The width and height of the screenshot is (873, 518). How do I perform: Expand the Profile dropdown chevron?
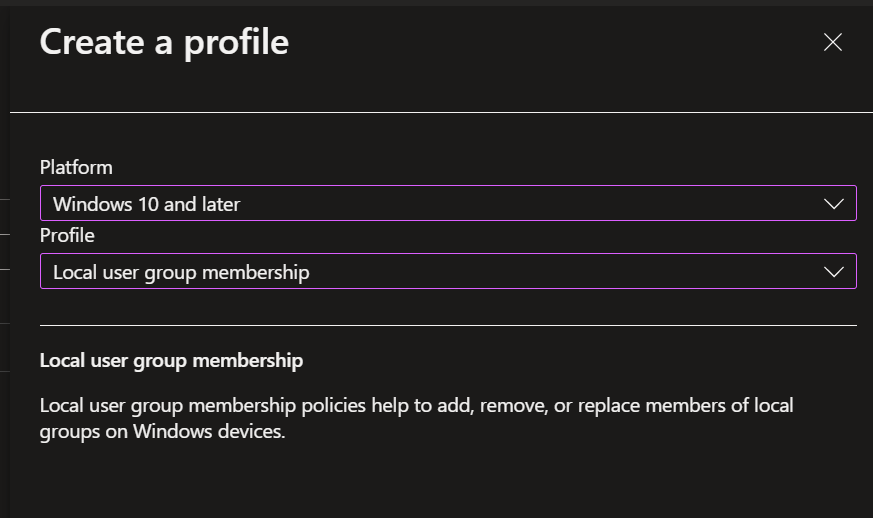(833, 272)
